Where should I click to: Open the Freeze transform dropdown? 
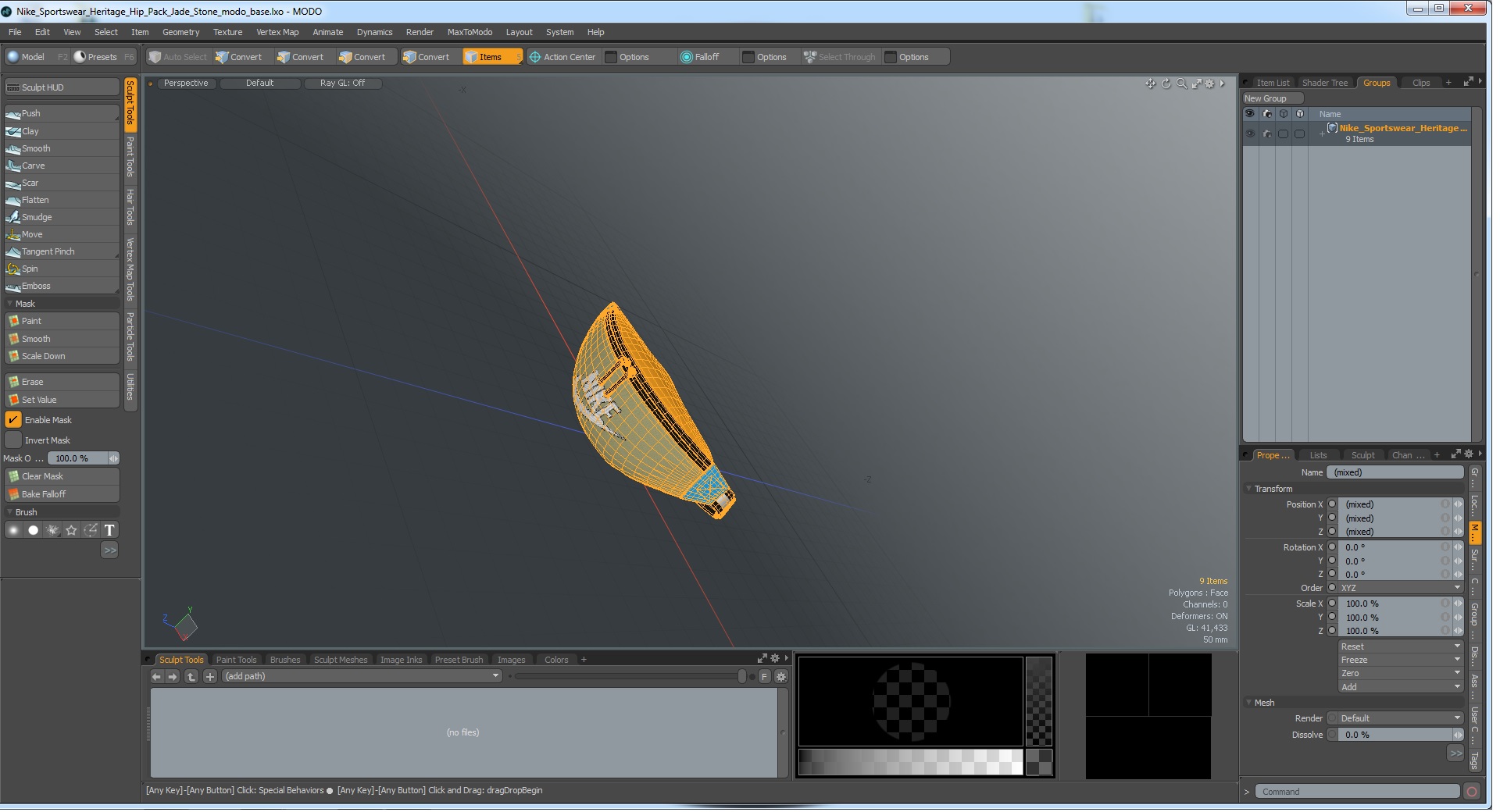[1400, 661]
